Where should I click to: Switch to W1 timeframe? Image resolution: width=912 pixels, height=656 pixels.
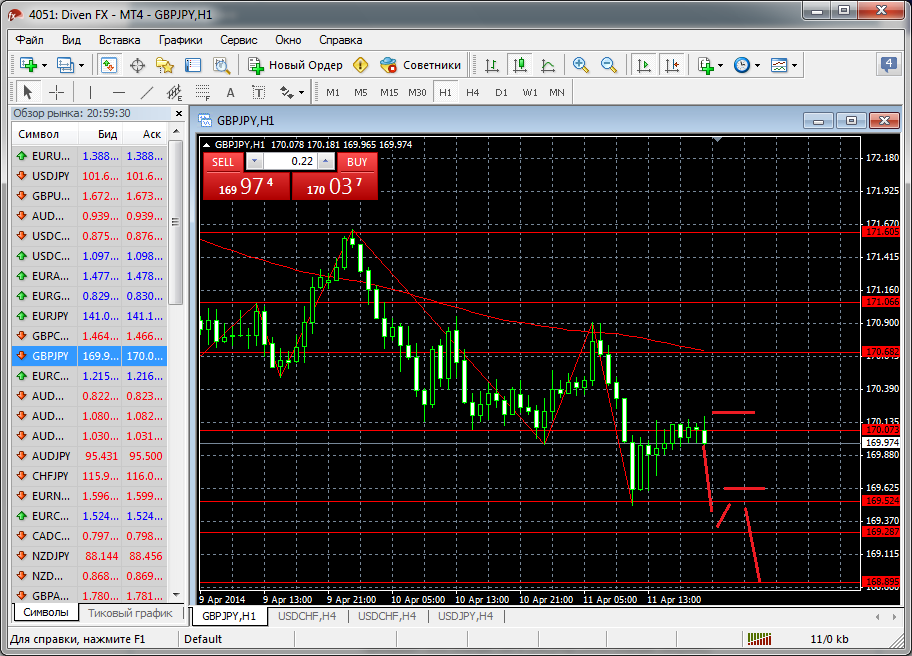coord(530,92)
